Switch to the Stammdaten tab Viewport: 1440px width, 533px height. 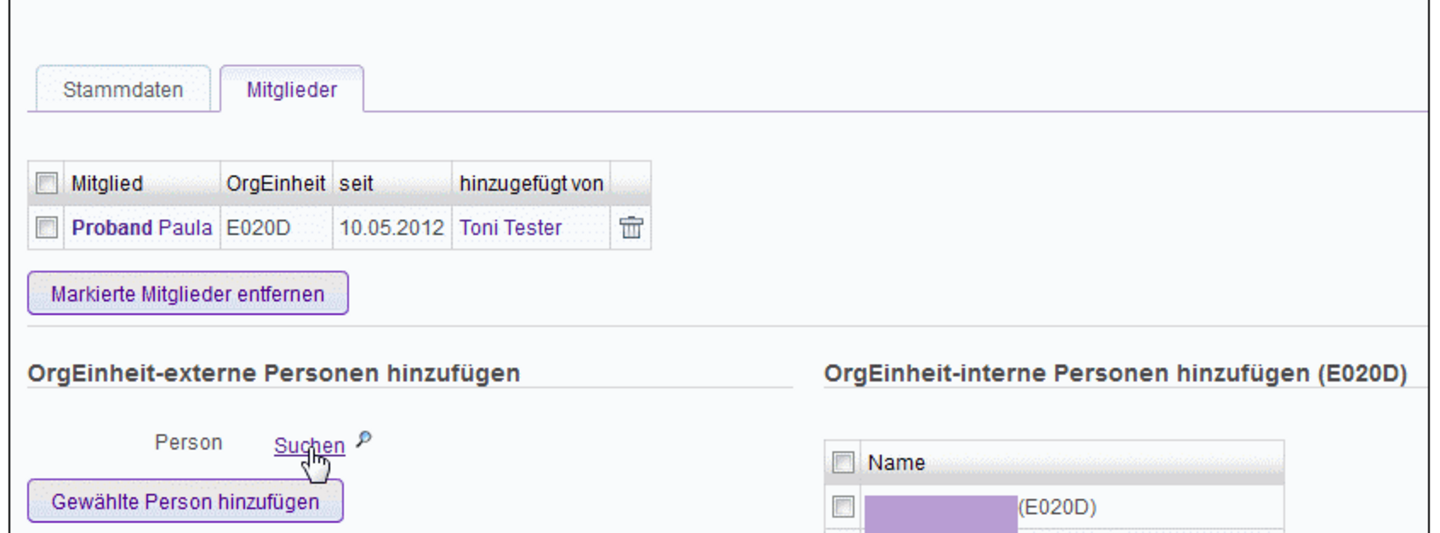tap(123, 89)
